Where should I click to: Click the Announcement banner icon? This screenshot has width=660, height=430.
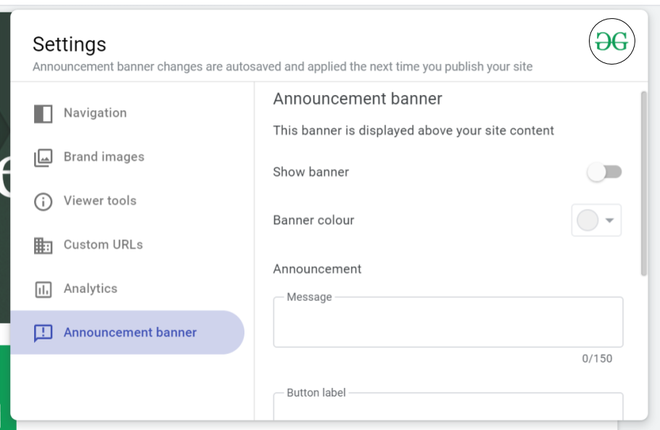[x=43, y=333]
